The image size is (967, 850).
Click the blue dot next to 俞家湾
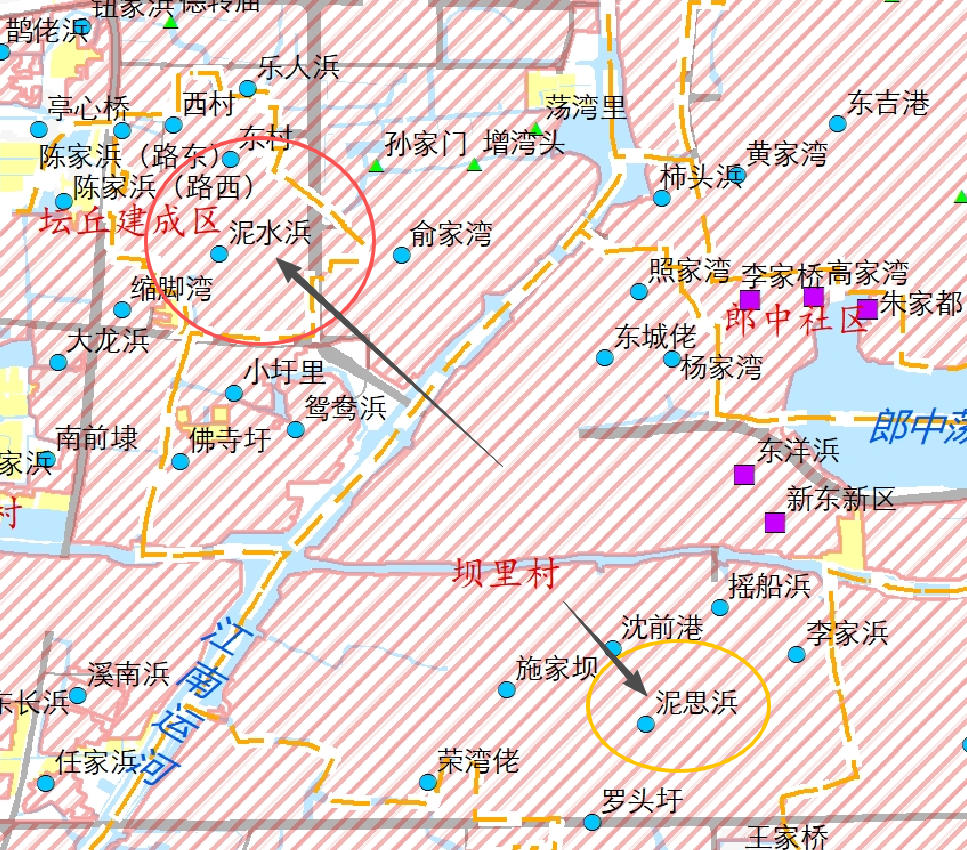click(x=402, y=255)
